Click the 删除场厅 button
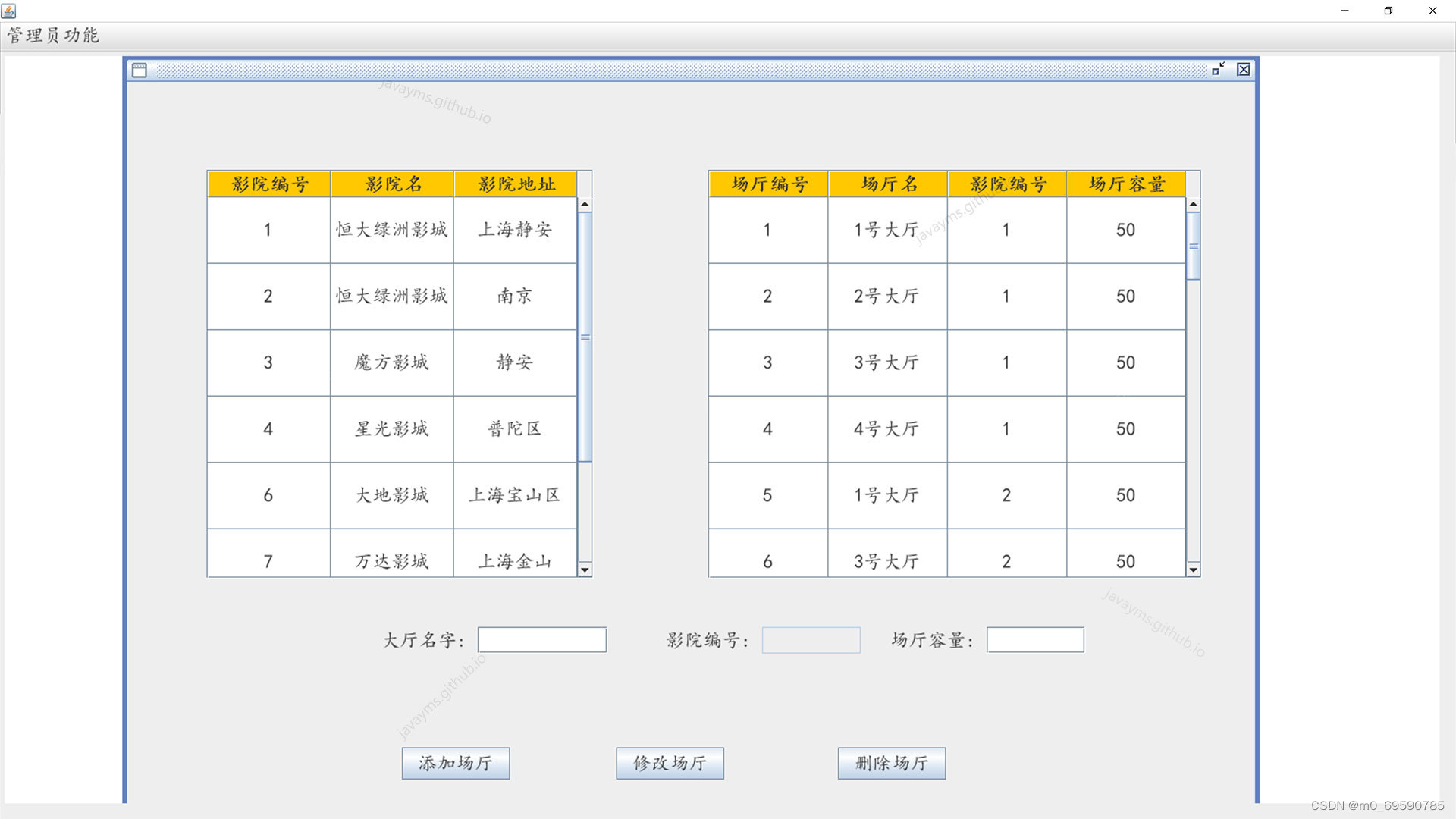This screenshot has width=1456, height=819. click(892, 763)
